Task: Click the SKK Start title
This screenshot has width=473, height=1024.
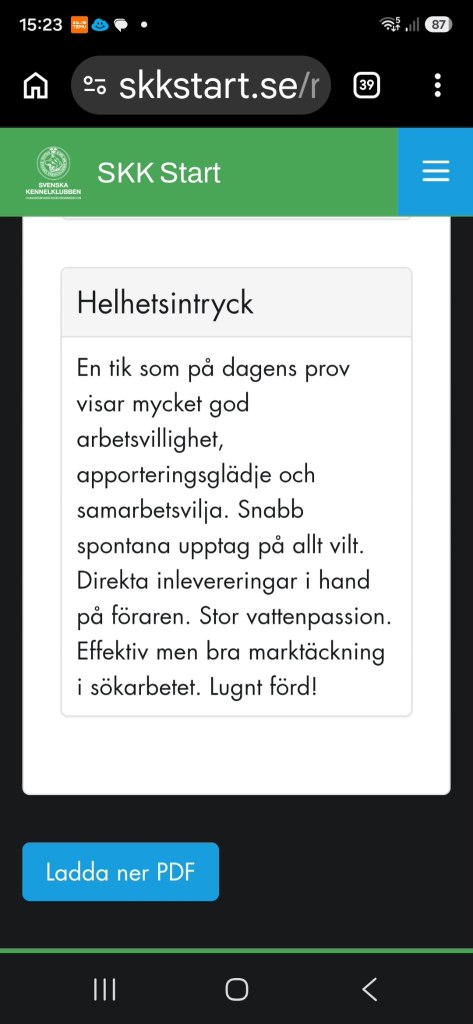Action: 159,173
